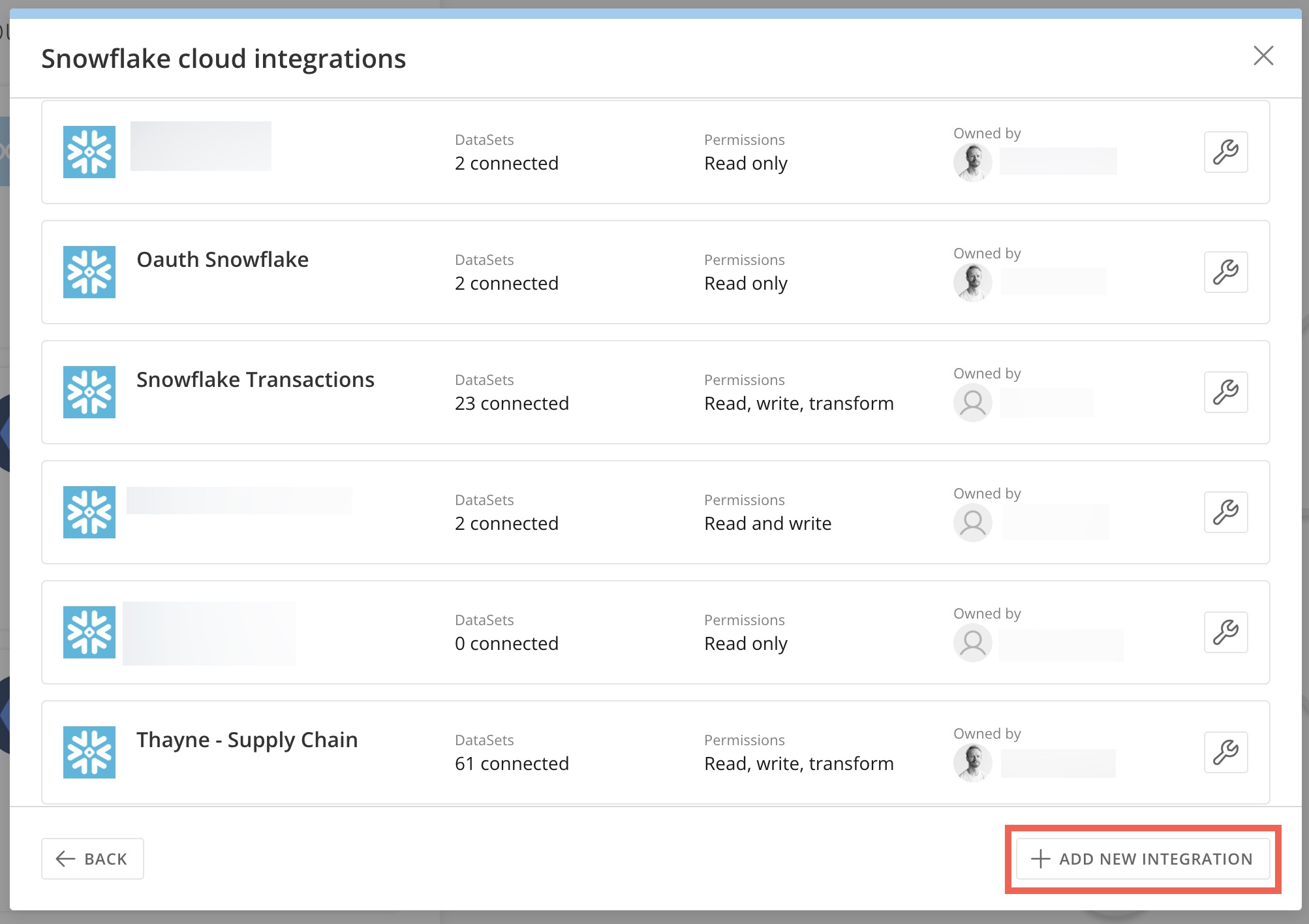1309x924 pixels.
Task: Open settings wrench for Snowflake Transactions
Action: [x=1225, y=392]
